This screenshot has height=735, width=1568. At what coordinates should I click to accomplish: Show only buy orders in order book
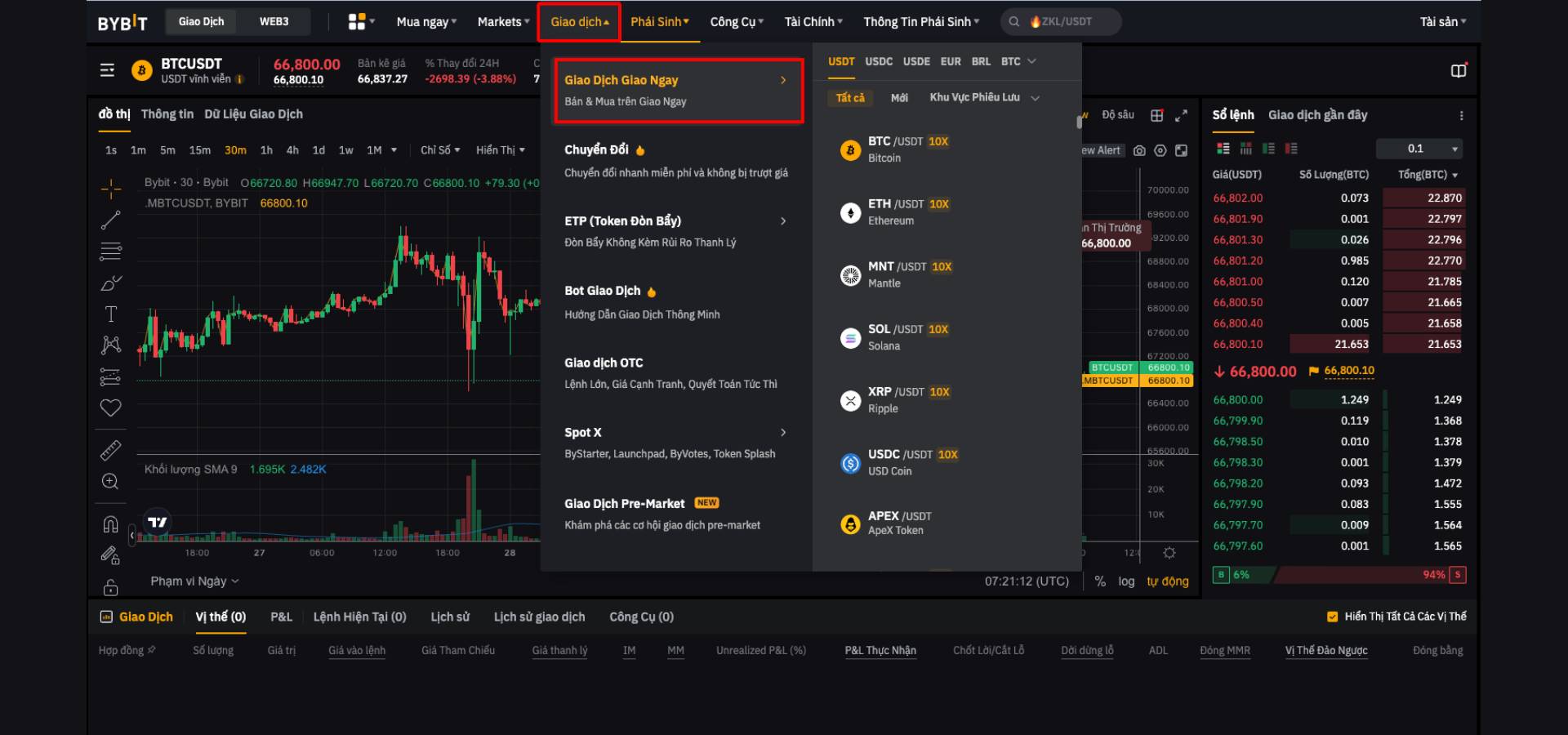pos(1268,149)
